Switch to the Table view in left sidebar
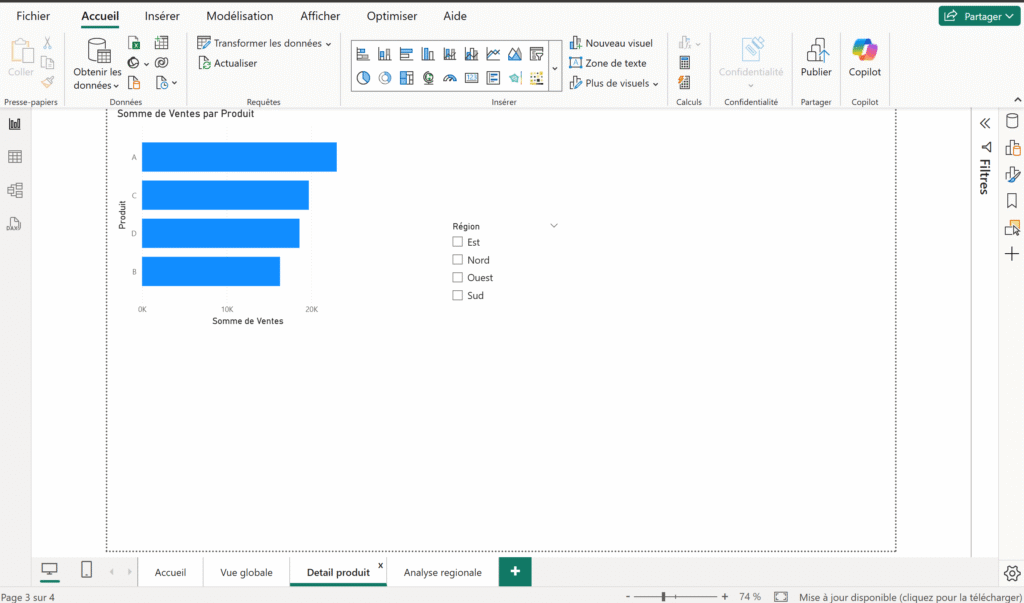Image resolution: width=1024 pixels, height=603 pixels. (x=14, y=157)
